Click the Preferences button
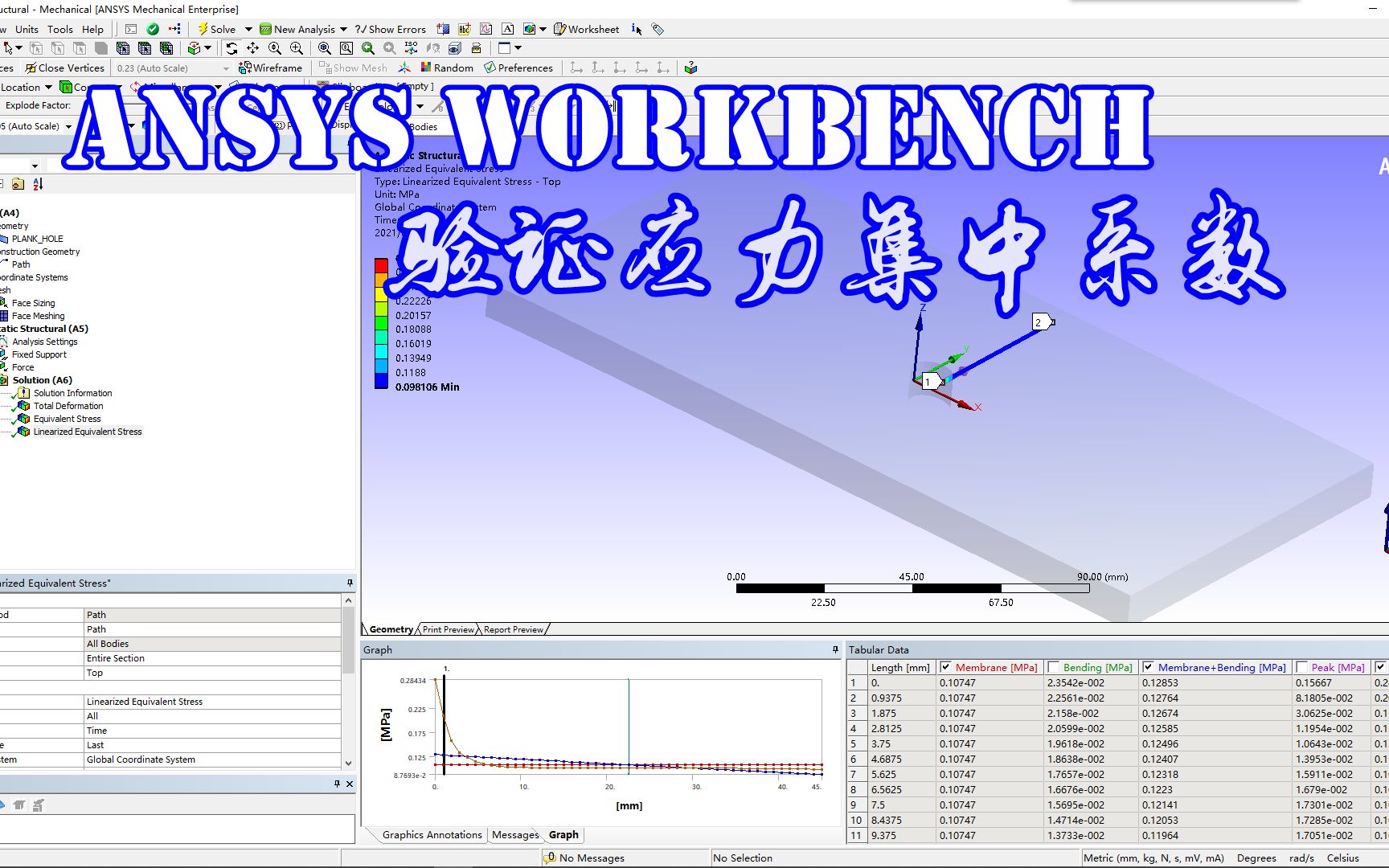The image size is (1389, 868). tap(518, 68)
